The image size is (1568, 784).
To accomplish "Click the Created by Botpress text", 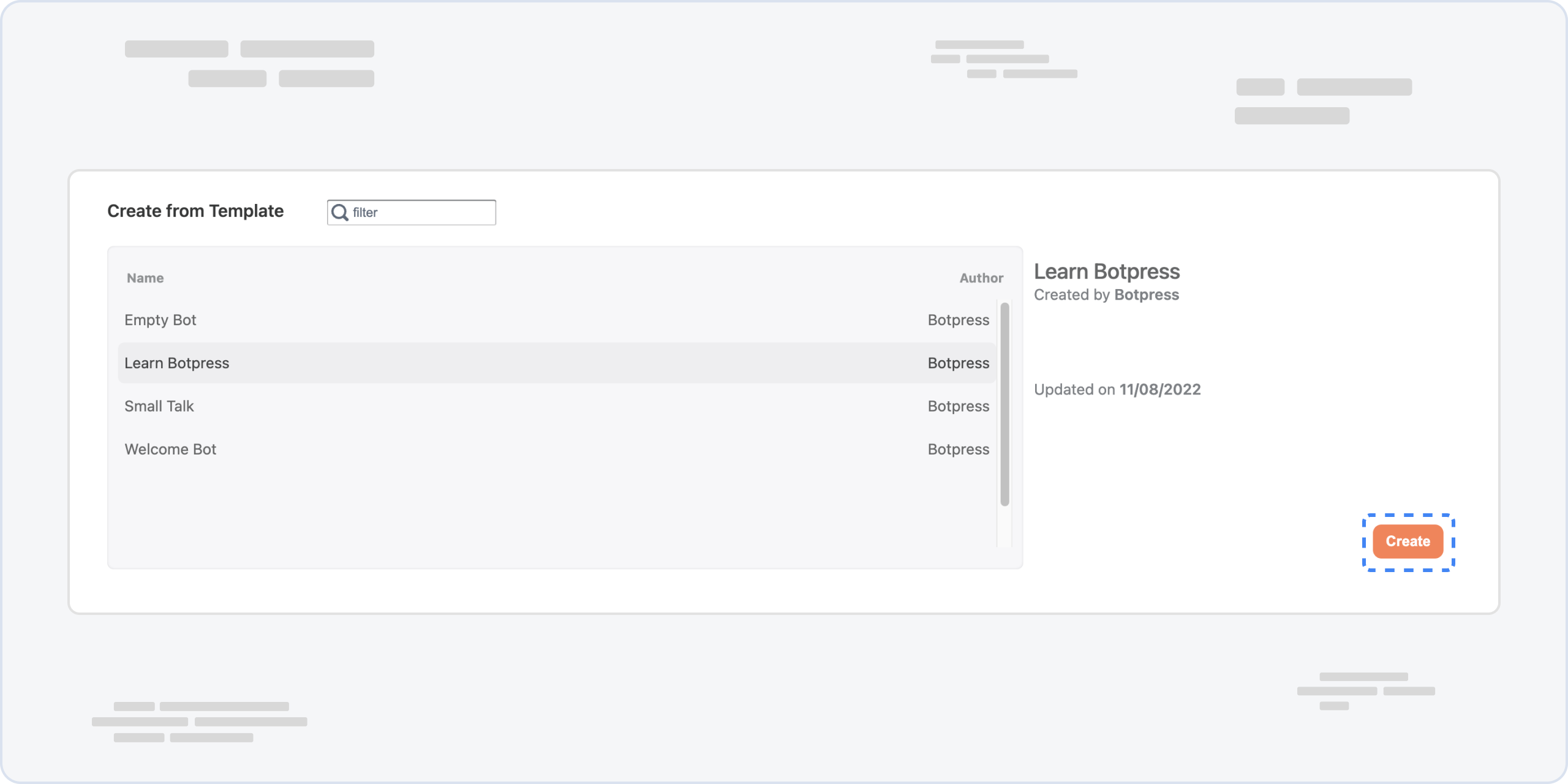I will coord(1106,295).
